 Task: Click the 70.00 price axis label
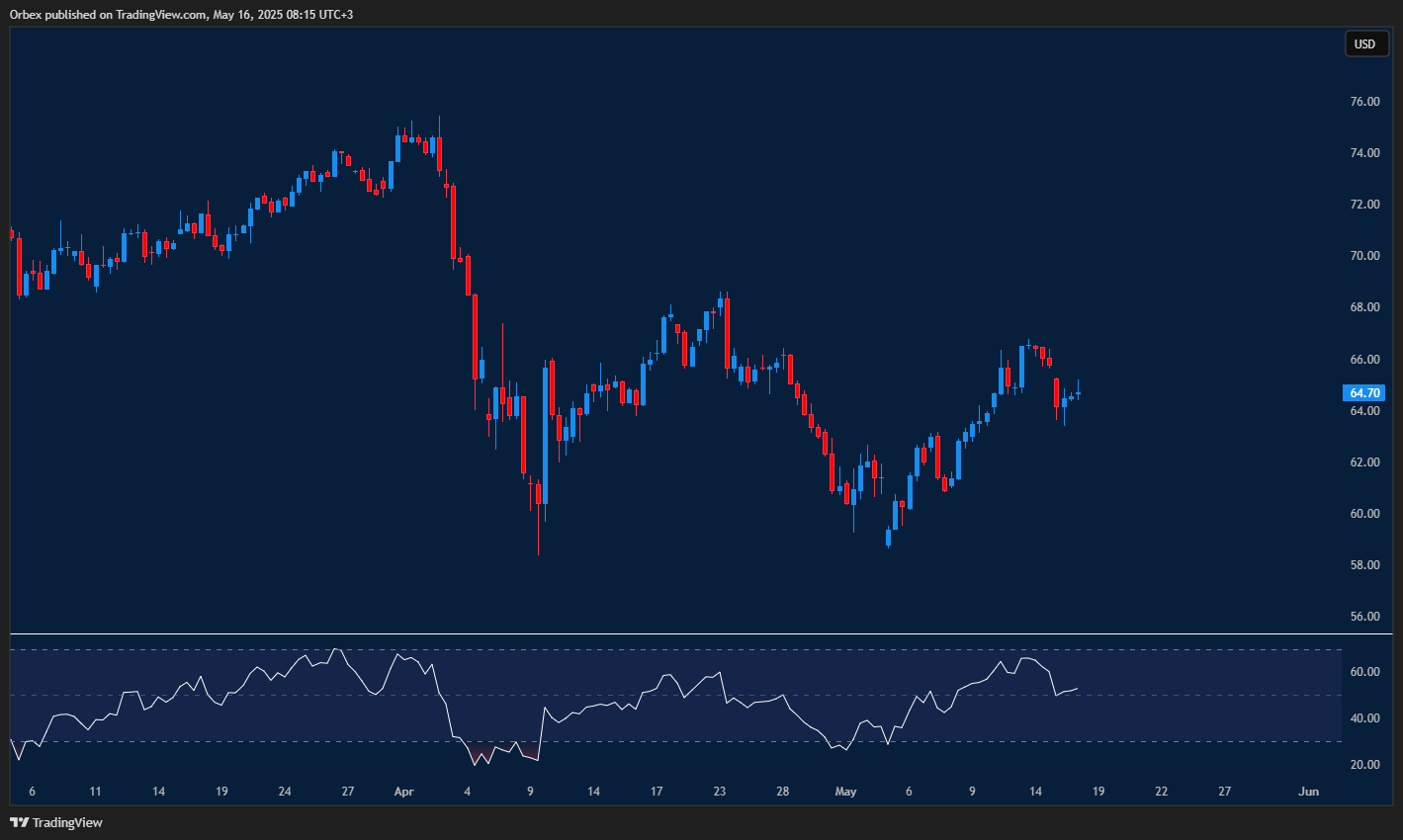(x=1364, y=256)
